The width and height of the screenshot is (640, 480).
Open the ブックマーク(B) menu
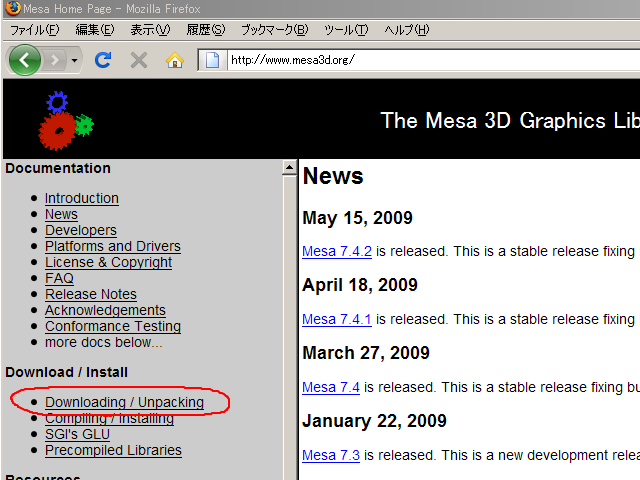[275, 30]
